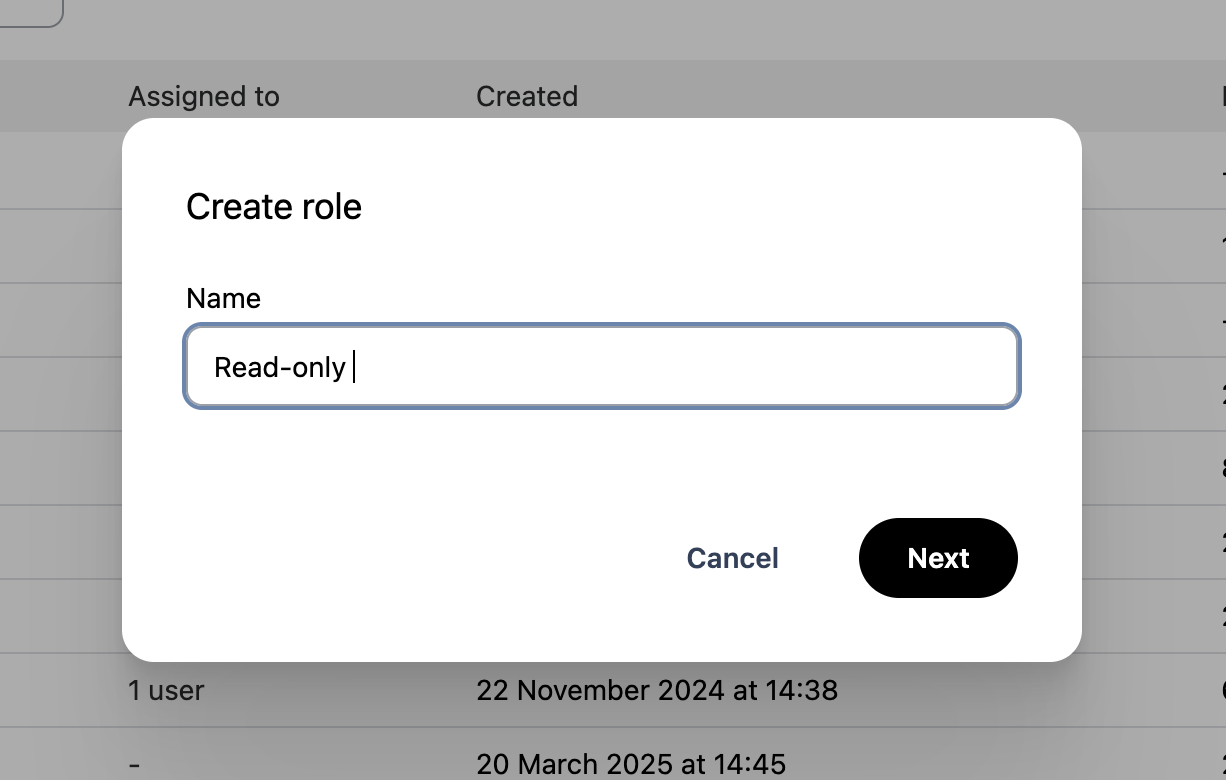Click the 22 November 2024 at 14:38 date
Screen dimensions: 1226x780
(x=657, y=690)
